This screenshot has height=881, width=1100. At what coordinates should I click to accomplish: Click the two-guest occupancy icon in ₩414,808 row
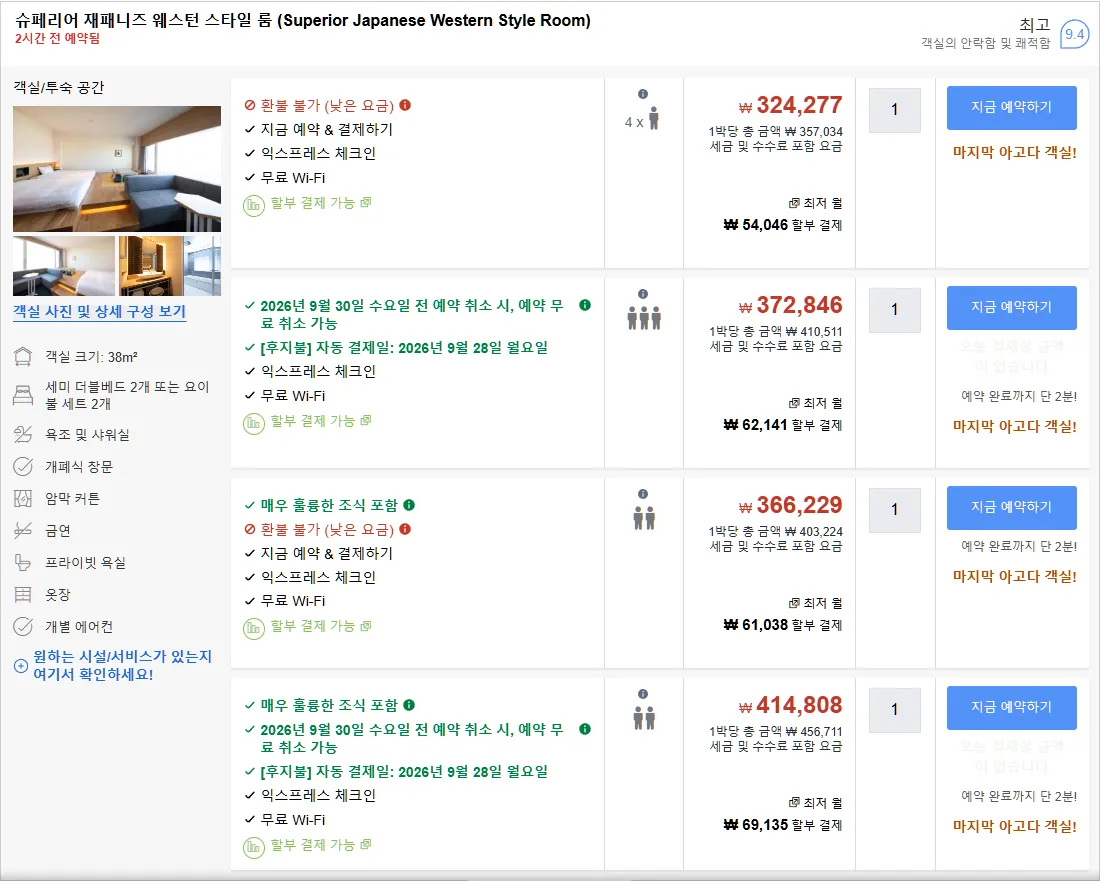[644, 718]
